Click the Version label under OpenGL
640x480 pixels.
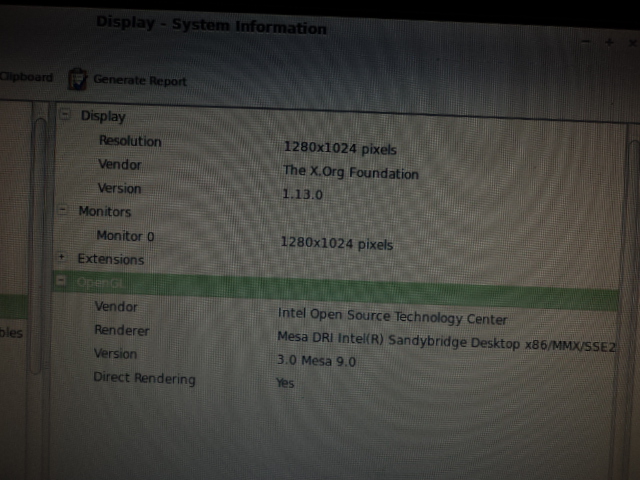(115, 353)
